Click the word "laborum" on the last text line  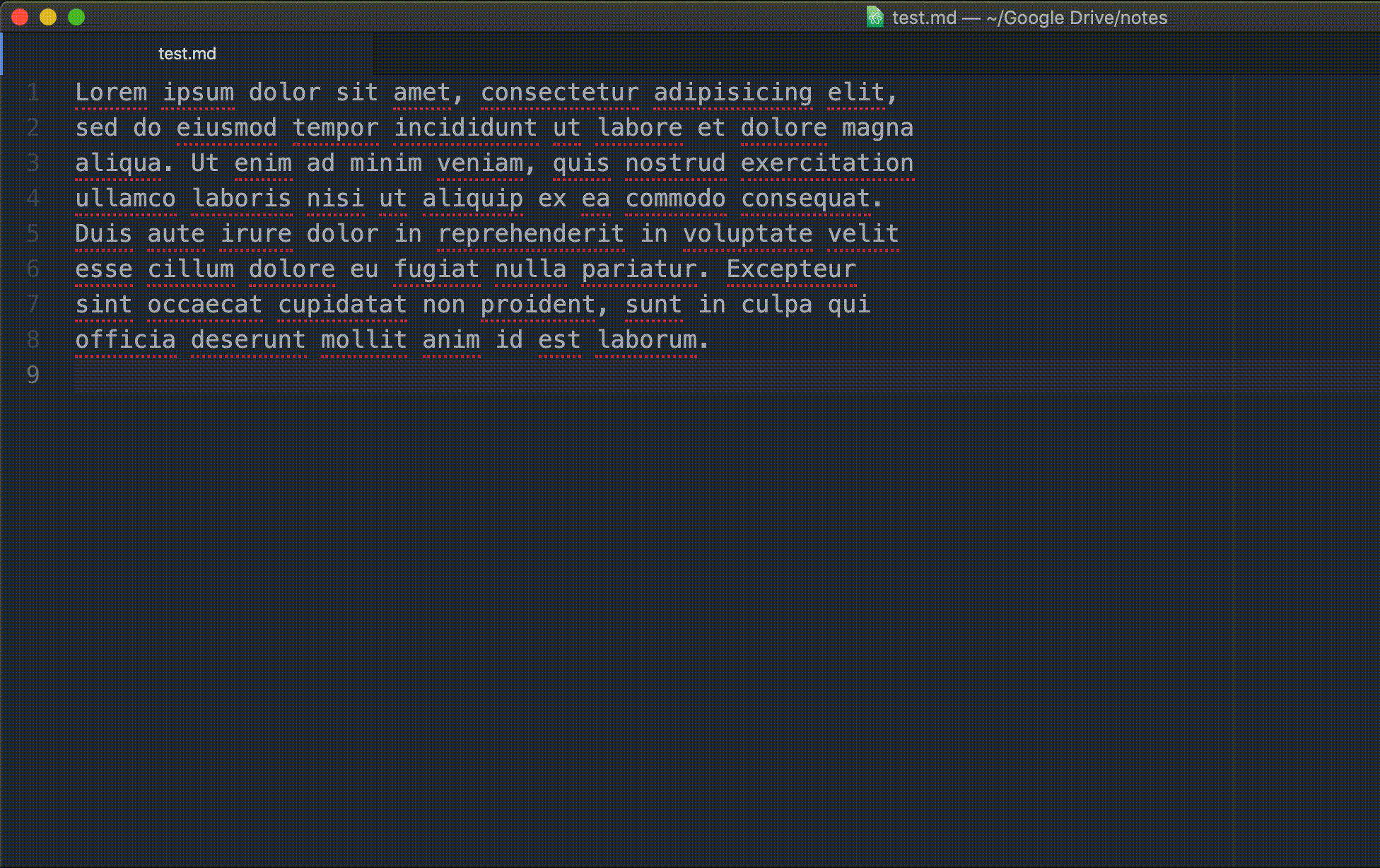point(647,340)
